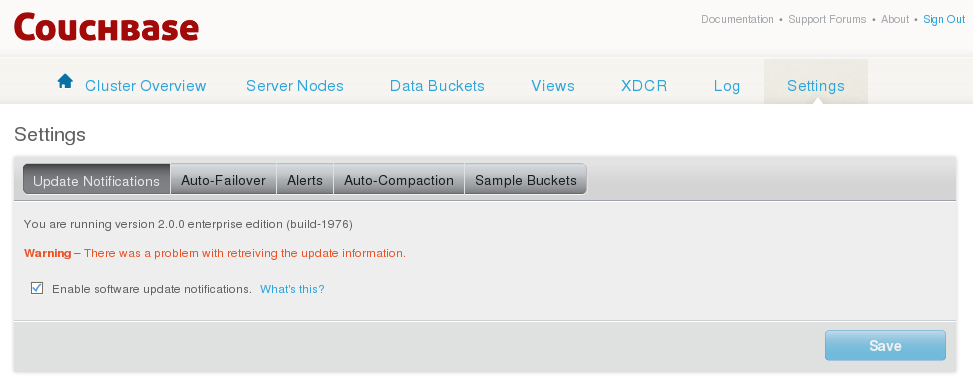Switch to the Update Notifications tab

[x=97, y=179]
